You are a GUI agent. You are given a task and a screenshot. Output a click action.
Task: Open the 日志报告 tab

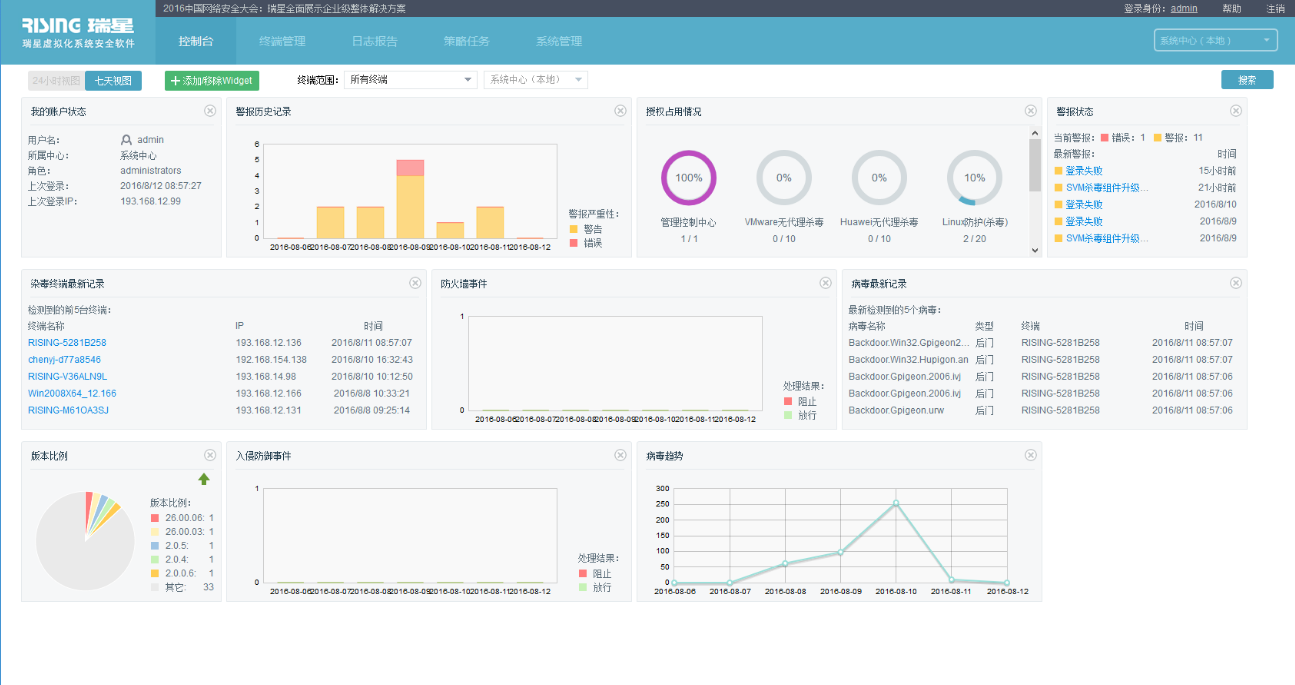click(x=375, y=41)
